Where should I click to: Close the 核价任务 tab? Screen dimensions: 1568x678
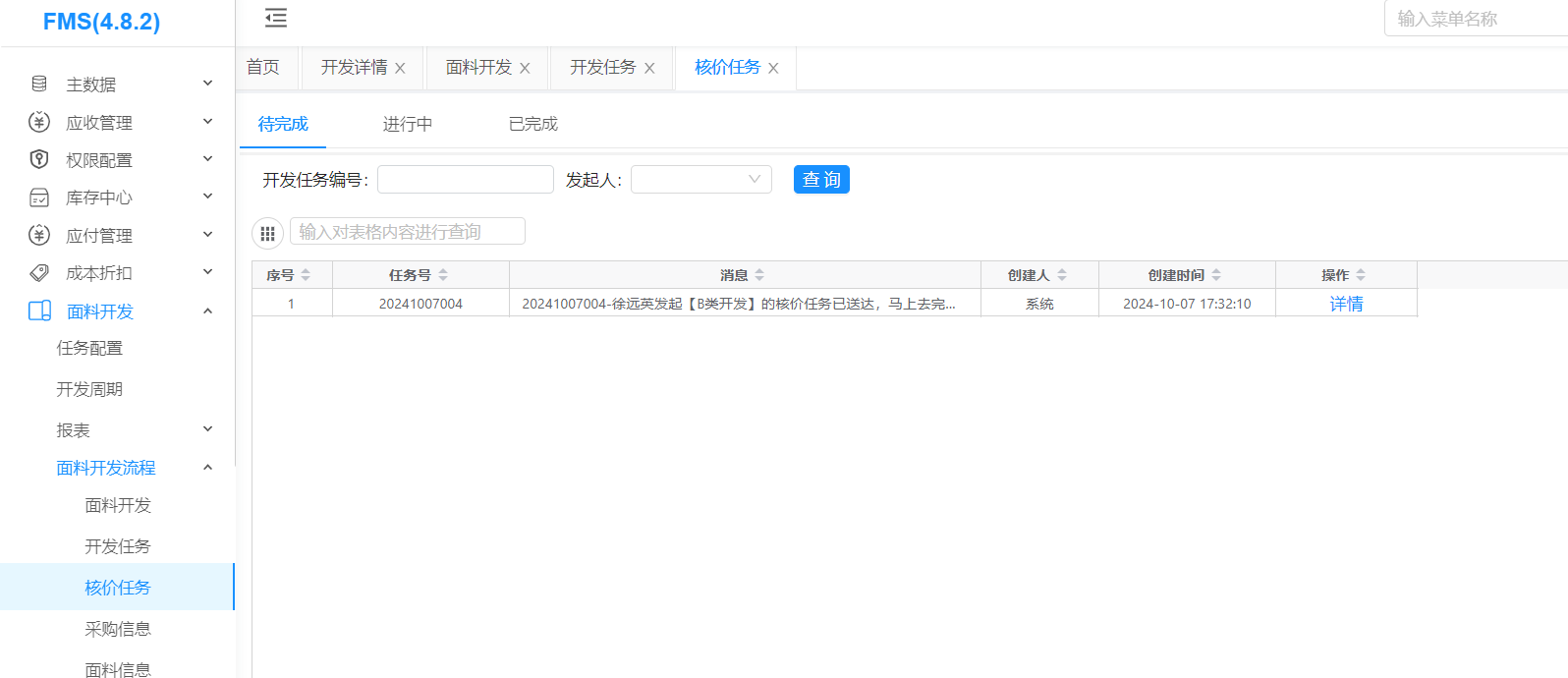tap(773, 68)
